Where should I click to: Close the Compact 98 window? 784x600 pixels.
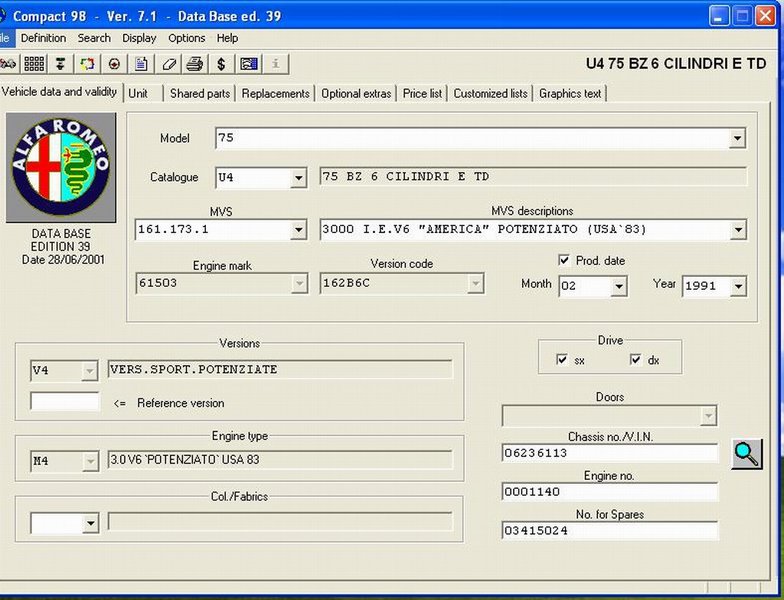click(x=765, y=16)
